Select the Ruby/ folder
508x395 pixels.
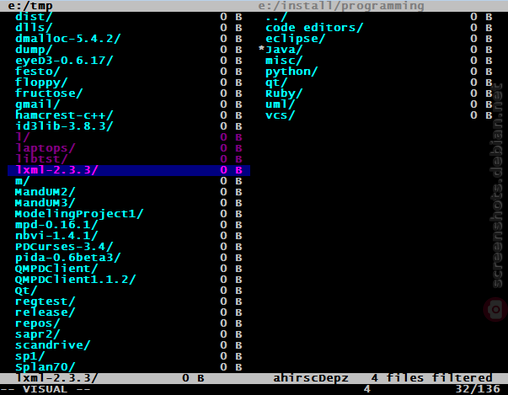pyautogui.click(x=284, y=94)
